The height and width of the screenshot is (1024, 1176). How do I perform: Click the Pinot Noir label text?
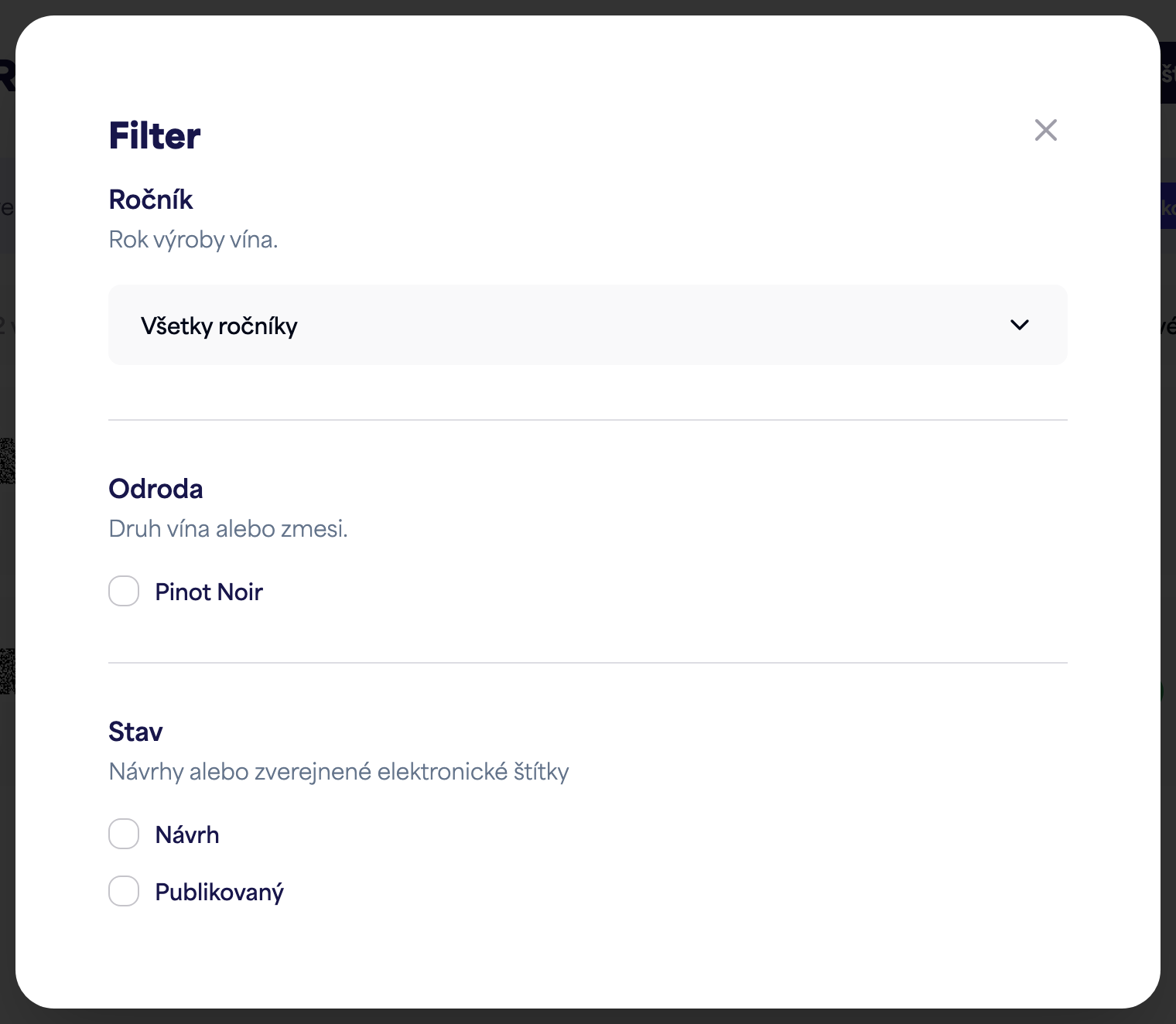point(209,592)
